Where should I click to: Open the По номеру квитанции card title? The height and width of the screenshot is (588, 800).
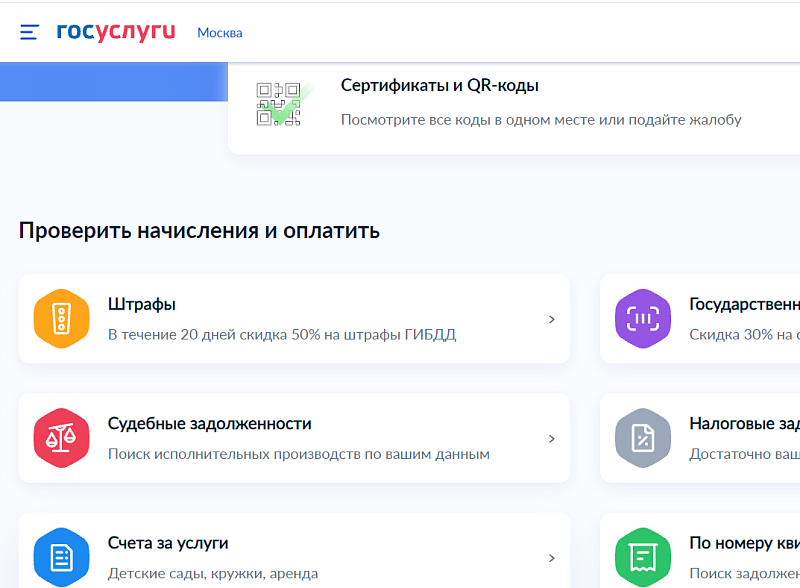[744, 543]
